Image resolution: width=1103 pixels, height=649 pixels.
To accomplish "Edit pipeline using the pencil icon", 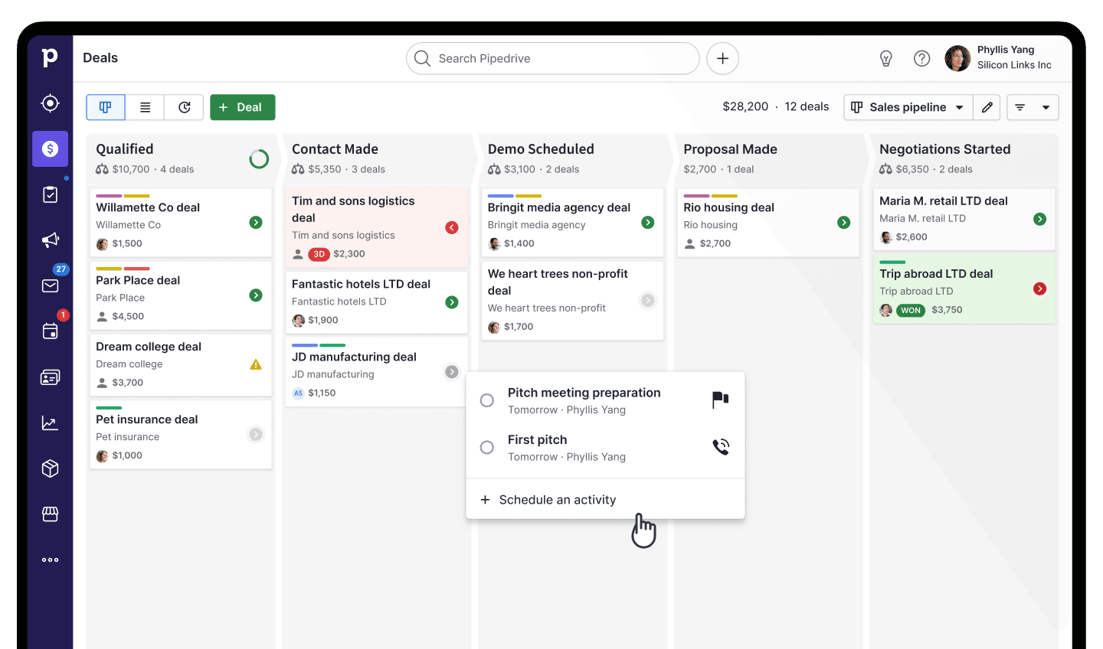I will 987,107.
